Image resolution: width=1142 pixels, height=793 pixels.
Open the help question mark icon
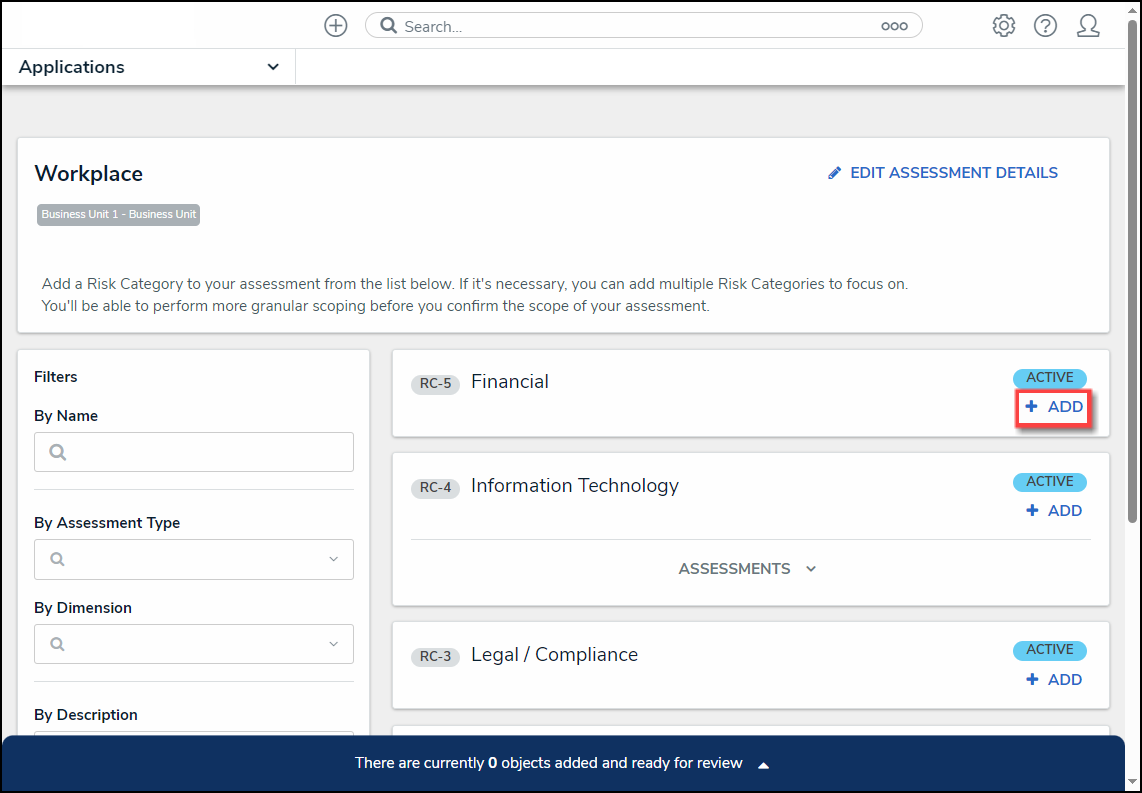[1045, 26]
